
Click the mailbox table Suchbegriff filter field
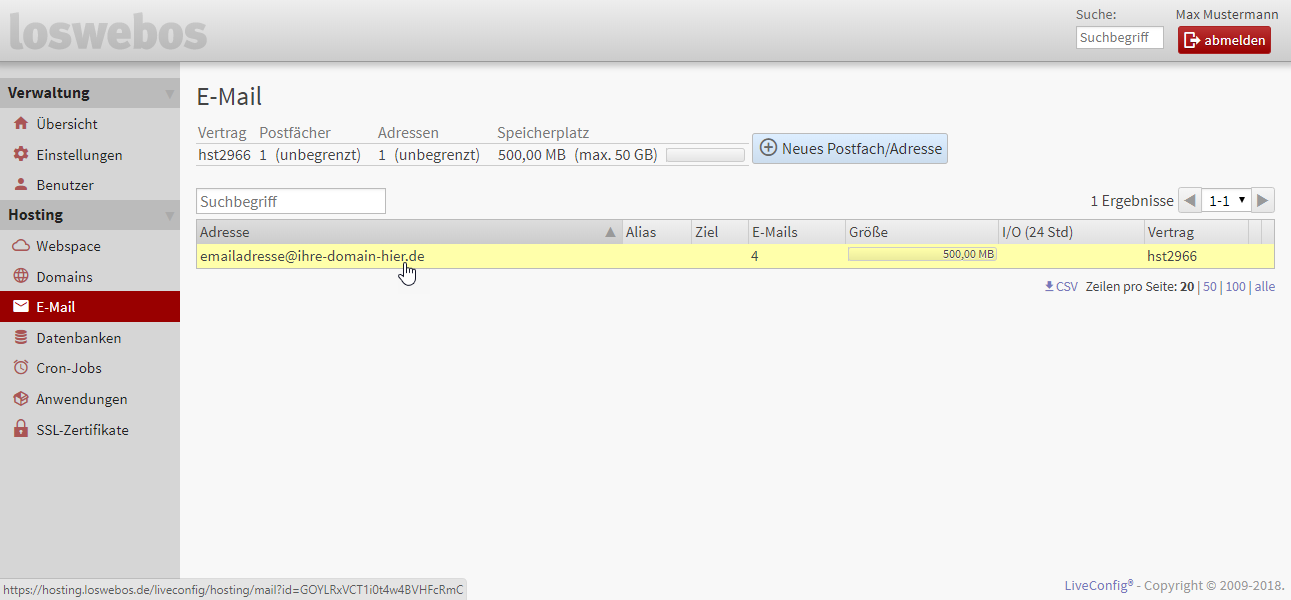coord(290,201)
